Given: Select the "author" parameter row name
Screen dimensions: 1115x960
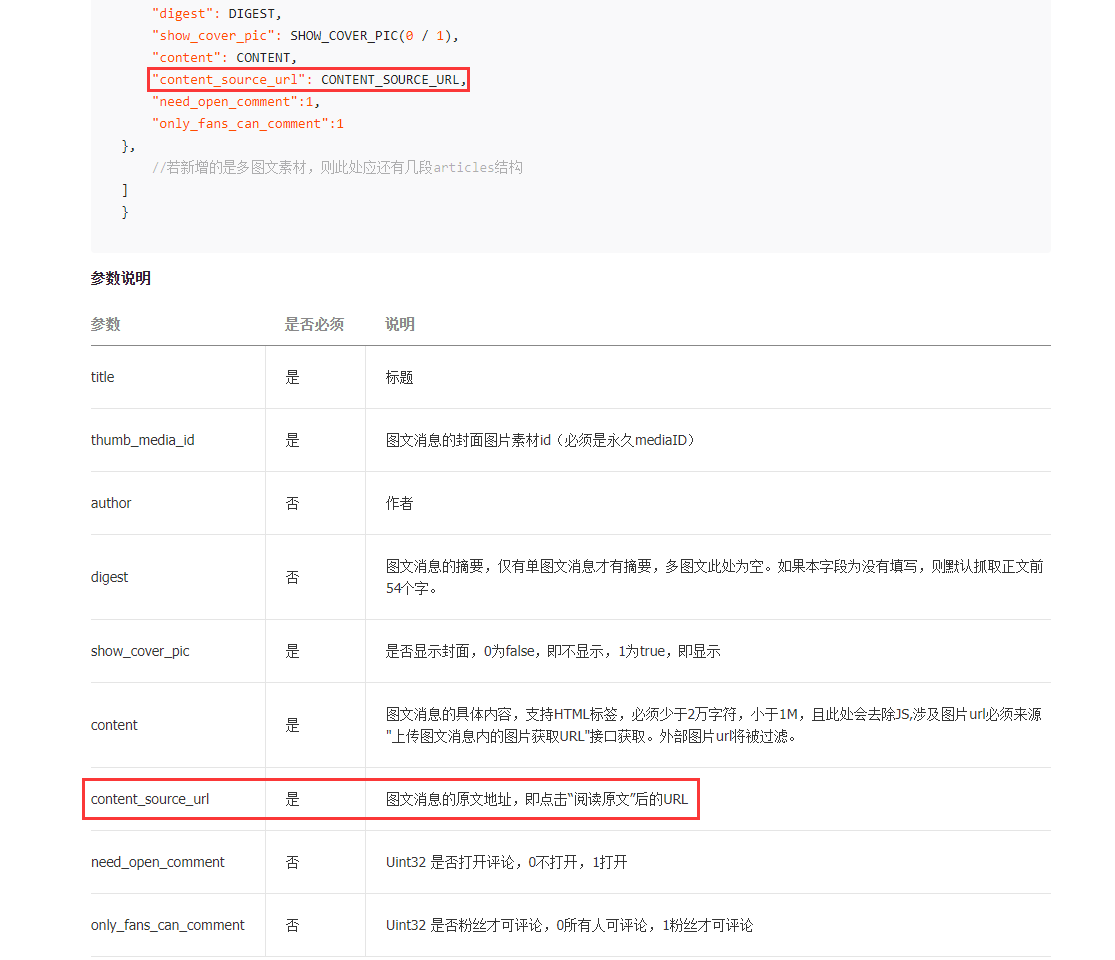Looking at the screenshot, I should pos(111,503).
